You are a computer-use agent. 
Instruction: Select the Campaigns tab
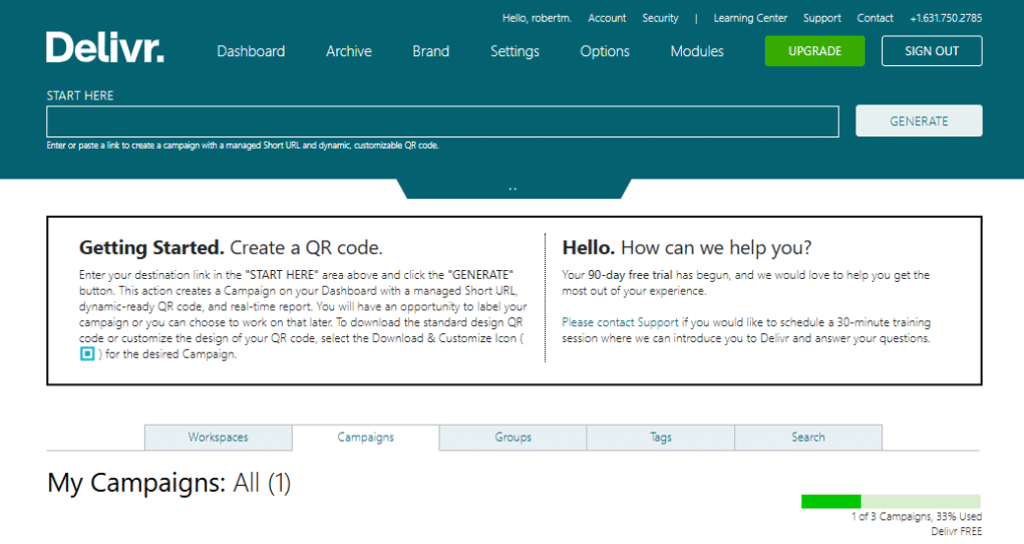(366, 438)
